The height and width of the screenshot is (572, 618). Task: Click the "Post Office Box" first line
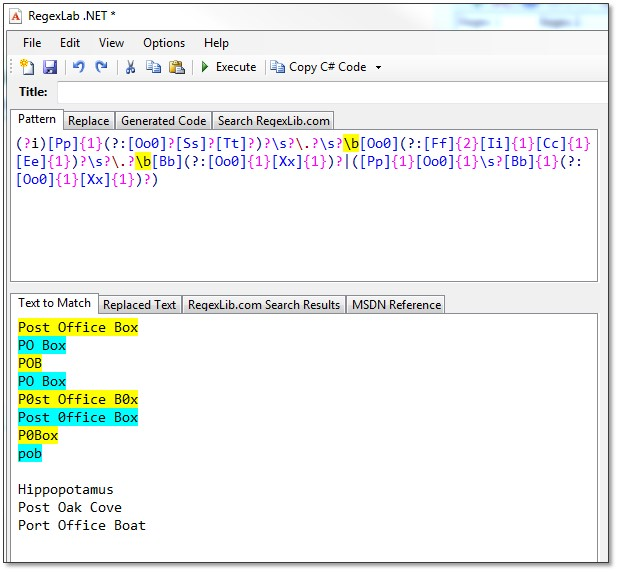click(x=78, y=327)
